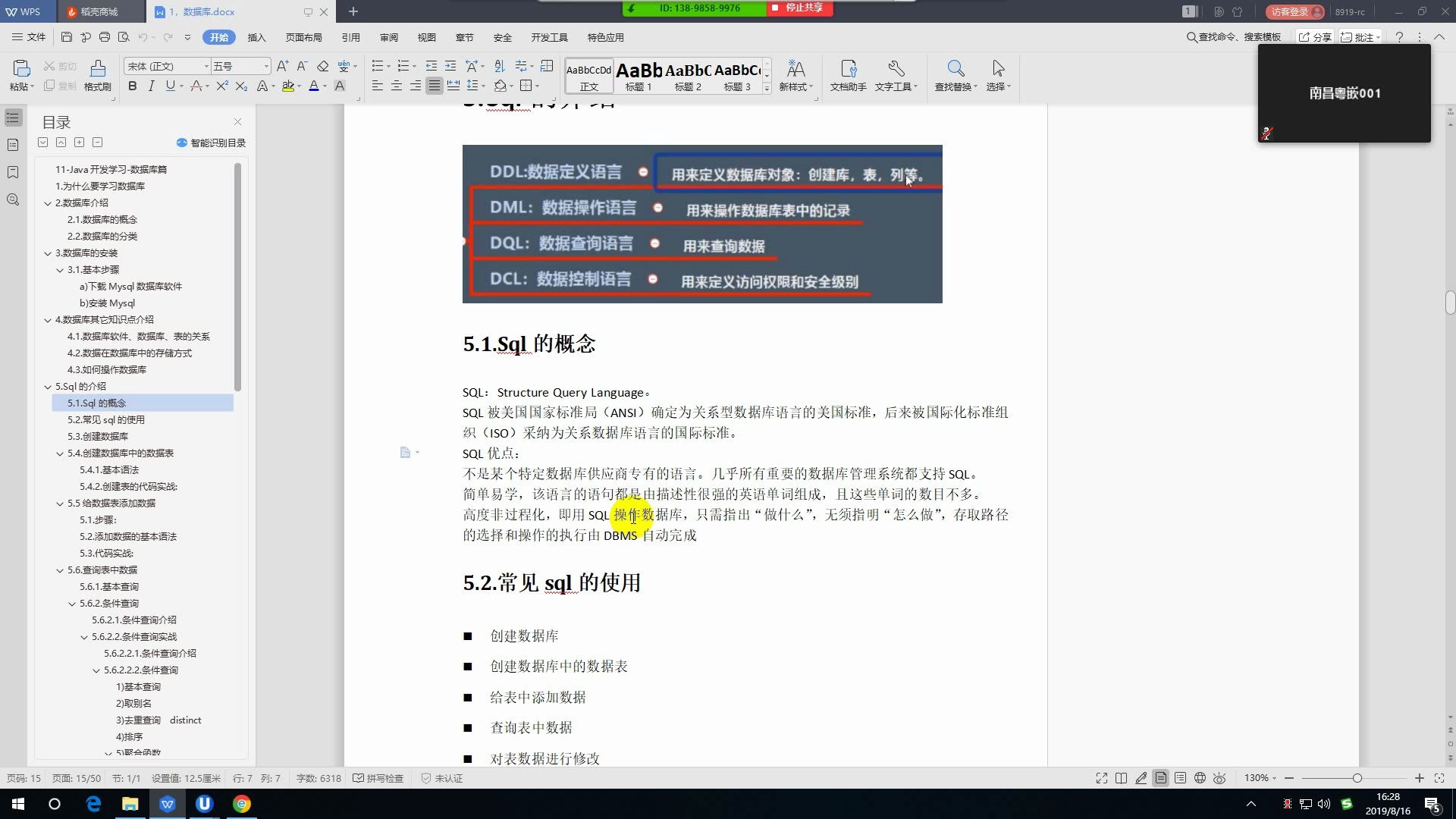Open the Font Size 五号 dropdown
This screenshot has width=1456, height=819.
point(240,66)
